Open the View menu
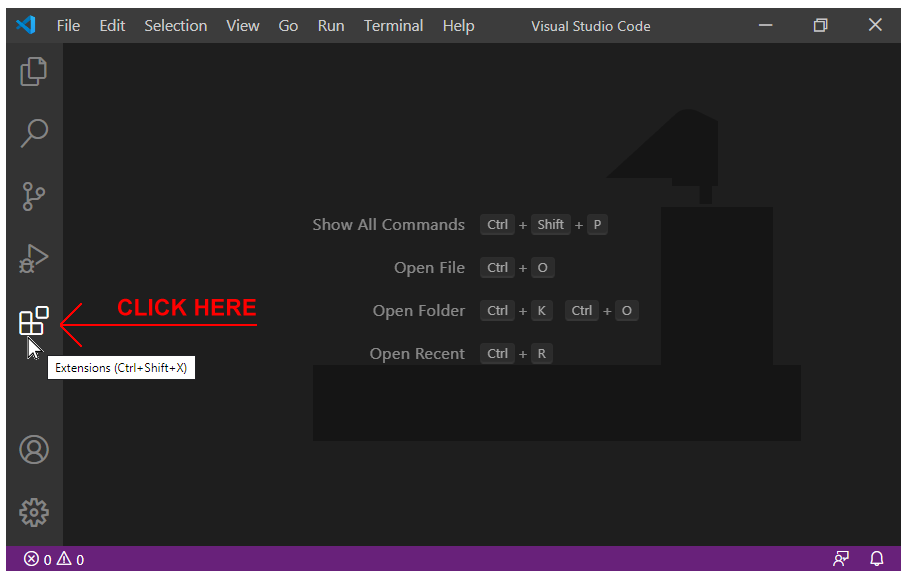Image resolution: width=904 pixels, height=576 pixels. point(242,26)
